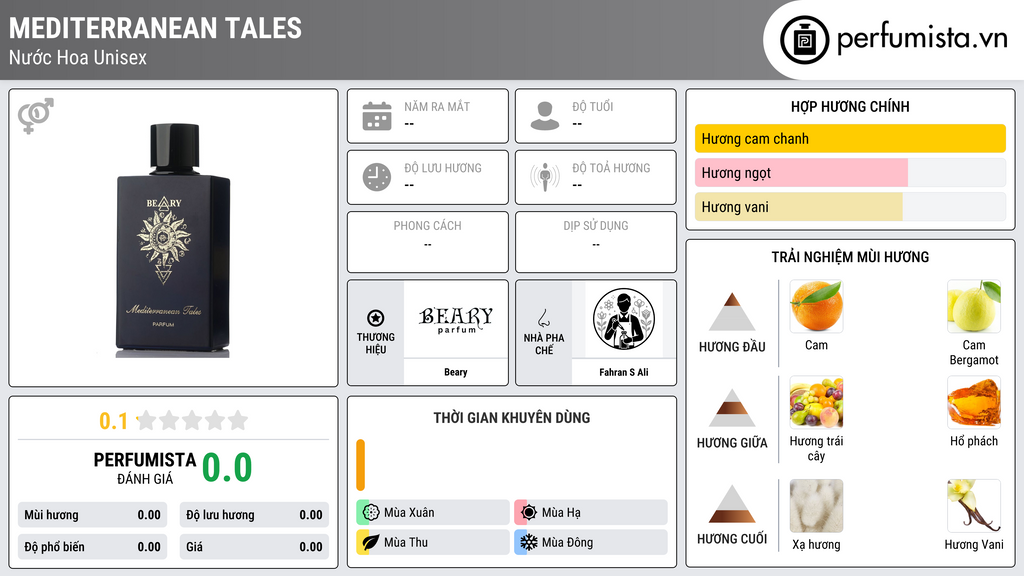Click the Mùa Thu leaf icon

(x=371, y=542)
